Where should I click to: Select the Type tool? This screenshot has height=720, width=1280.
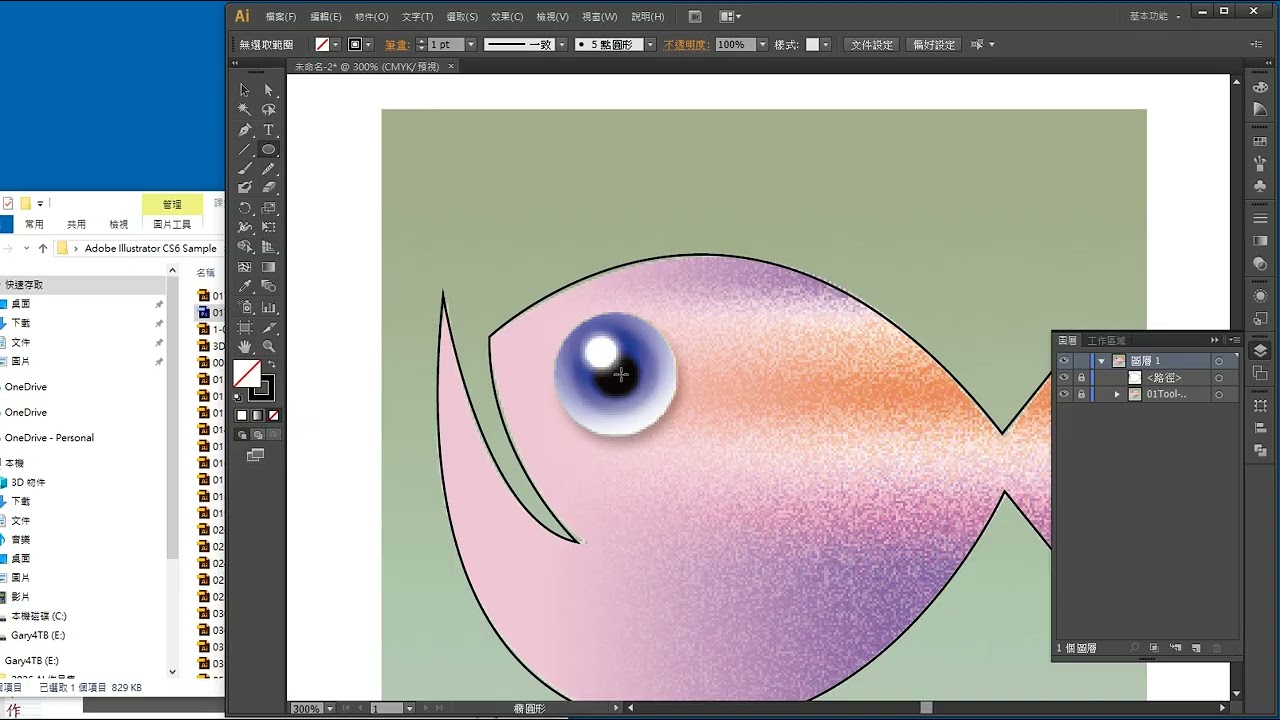[269, 130]
